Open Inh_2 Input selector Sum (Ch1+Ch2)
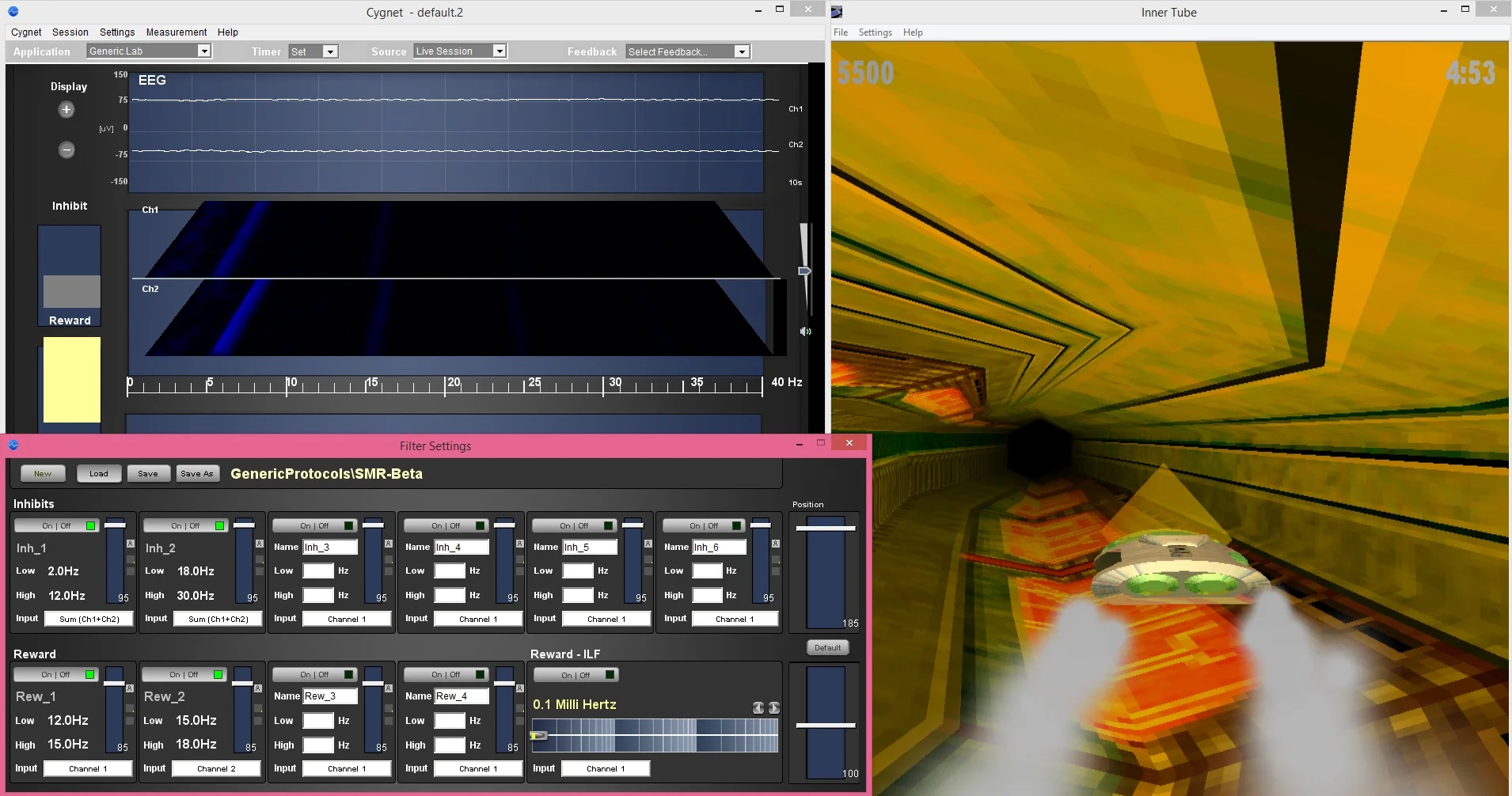The height and width of the screenshot is (796, 1512). [218, 619]
